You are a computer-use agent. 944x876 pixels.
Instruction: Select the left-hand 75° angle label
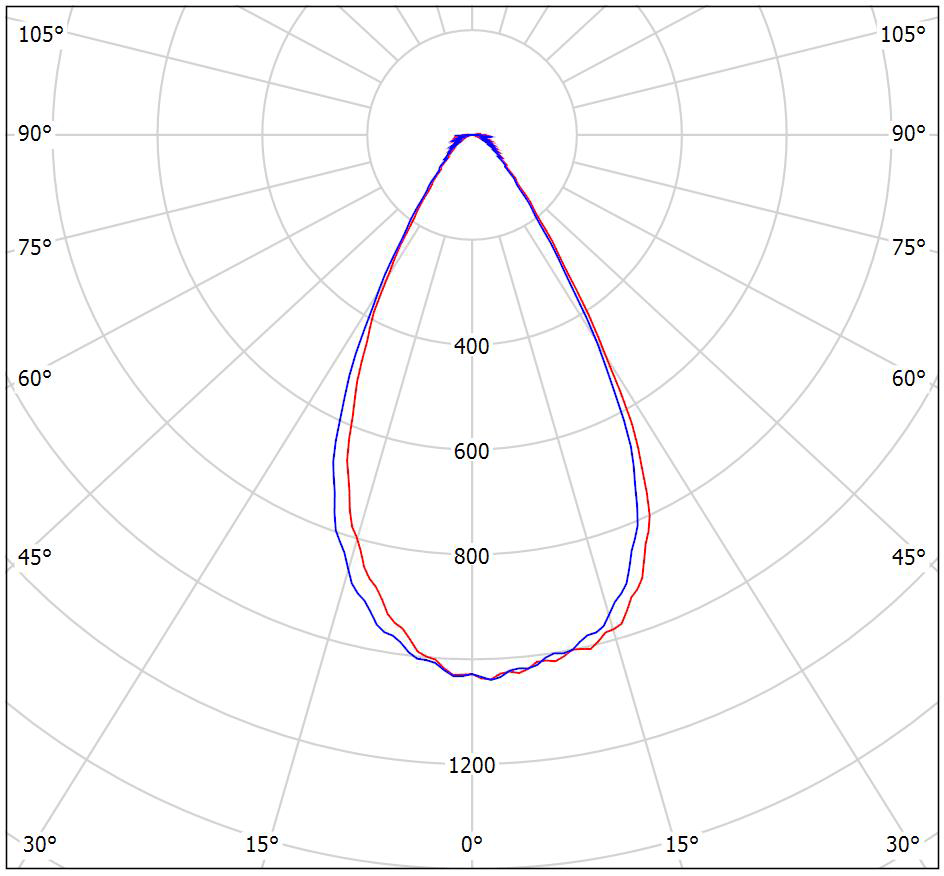coord(35,248)
